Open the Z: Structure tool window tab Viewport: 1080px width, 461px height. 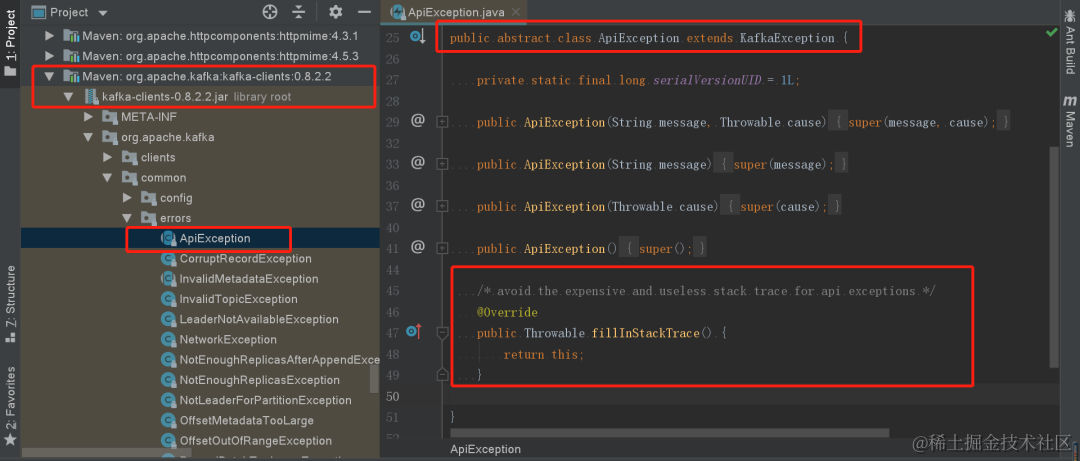(10, 304)
